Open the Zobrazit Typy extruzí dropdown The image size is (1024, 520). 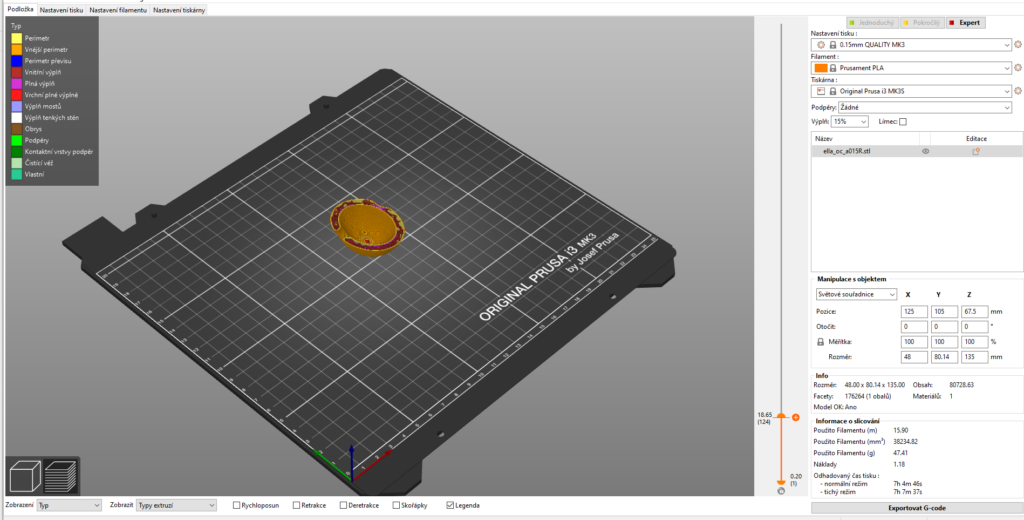point(176,505)
